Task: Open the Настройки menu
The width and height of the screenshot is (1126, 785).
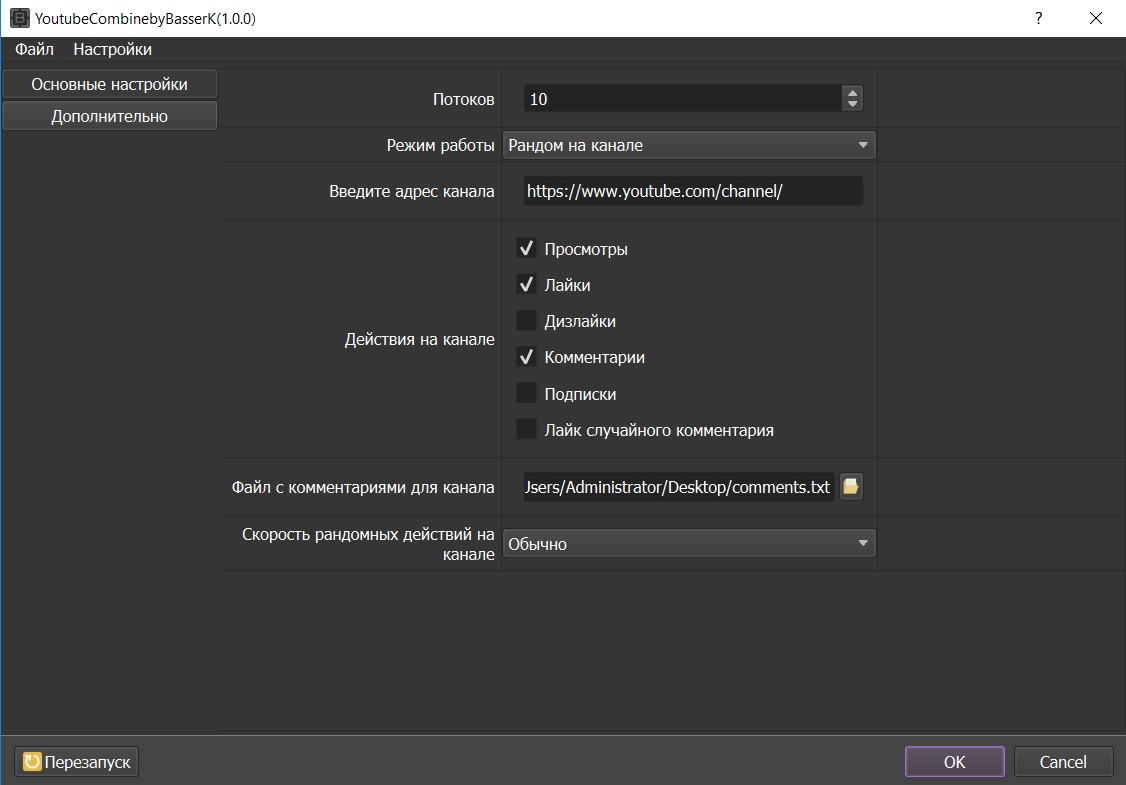Action: 113,49
